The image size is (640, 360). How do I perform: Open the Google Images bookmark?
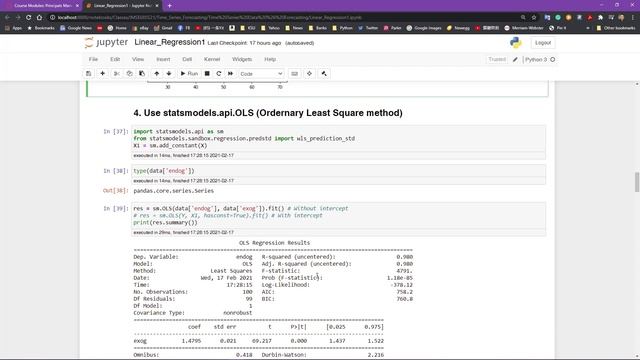(x=424, y=28)
